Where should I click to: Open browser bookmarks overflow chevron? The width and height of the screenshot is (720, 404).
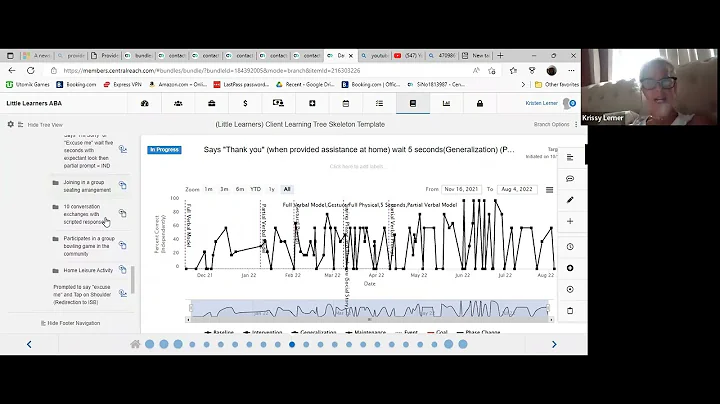pyautogui.click(x=523, y=84)
